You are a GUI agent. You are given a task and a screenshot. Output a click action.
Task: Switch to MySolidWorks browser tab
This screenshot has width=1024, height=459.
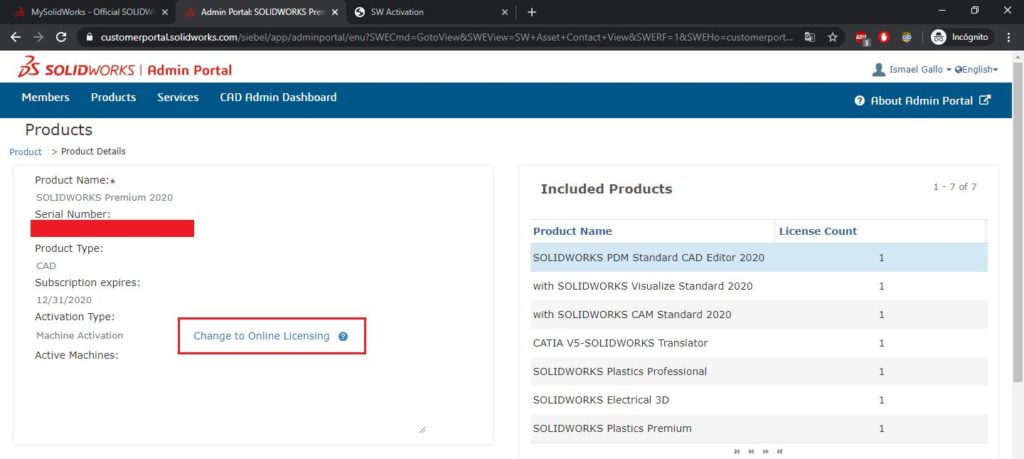[x=91, y=12]
